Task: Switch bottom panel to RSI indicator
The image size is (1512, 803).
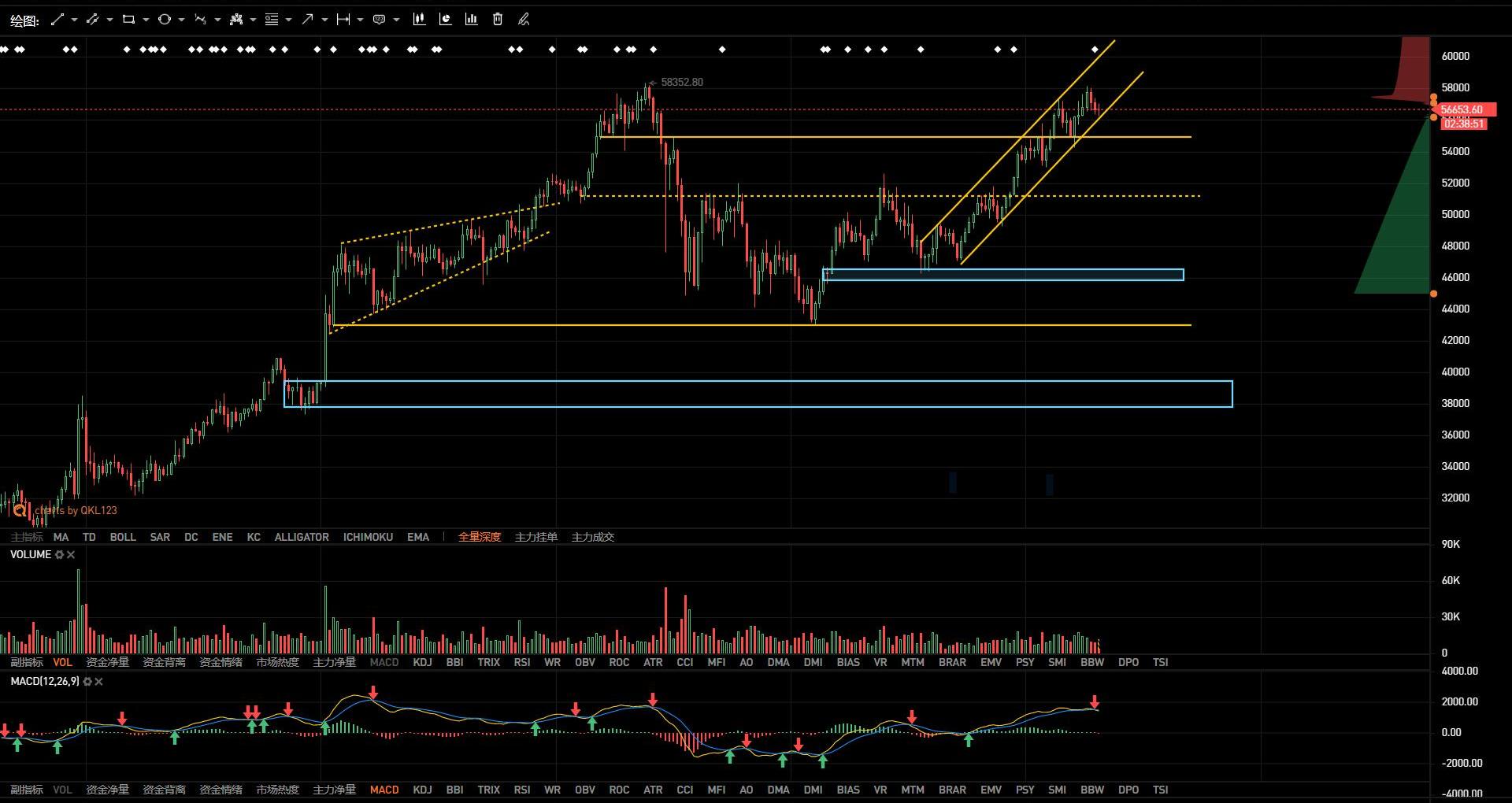Action: pyautogui.click(x=521, y=790)
